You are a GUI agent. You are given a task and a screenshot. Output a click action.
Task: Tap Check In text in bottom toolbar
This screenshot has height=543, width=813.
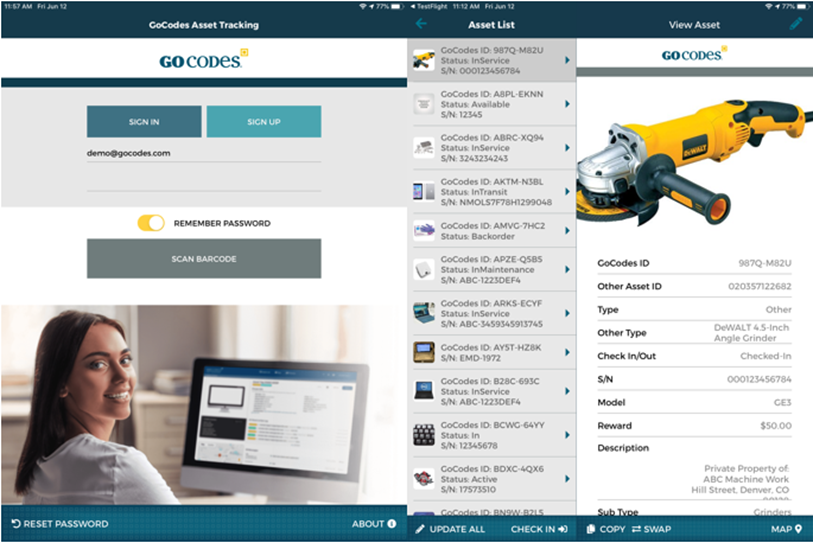tap(533, 529)
